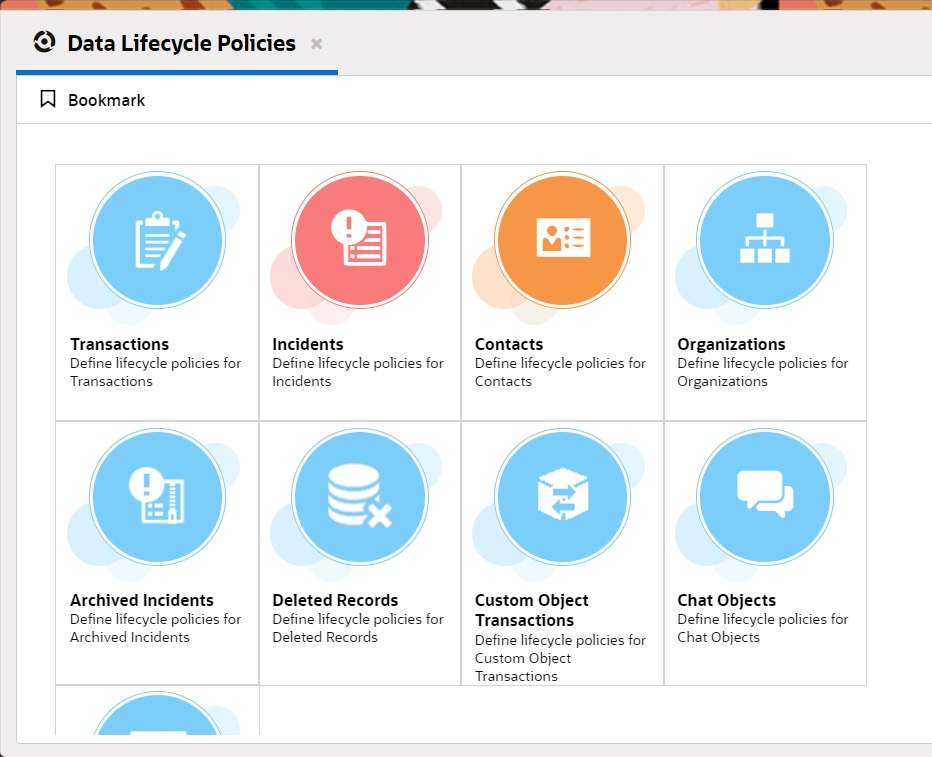Open the Organizations hierarchy icon

tap(765, 240)
